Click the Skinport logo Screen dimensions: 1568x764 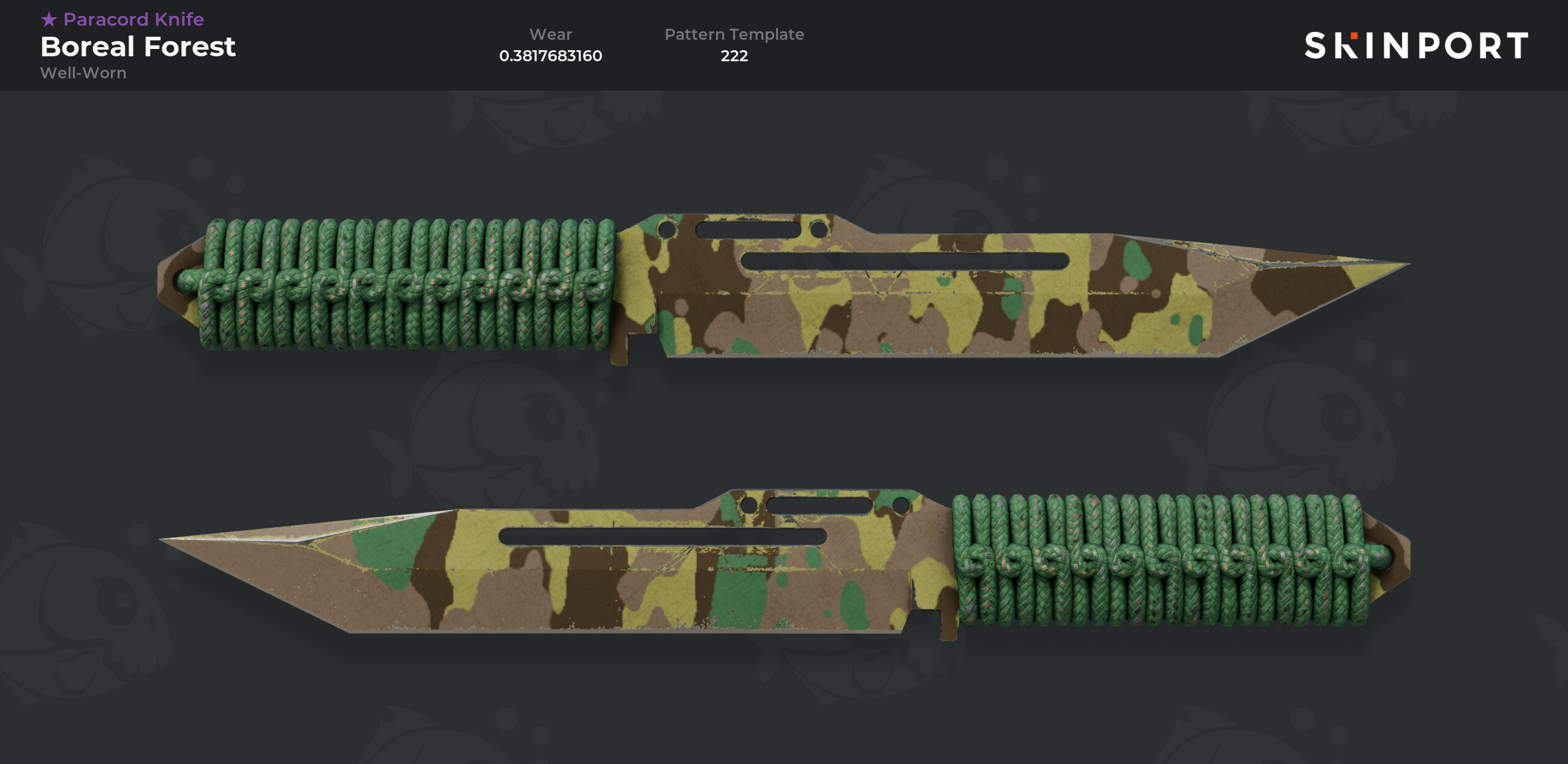[x=1416, y=45]
